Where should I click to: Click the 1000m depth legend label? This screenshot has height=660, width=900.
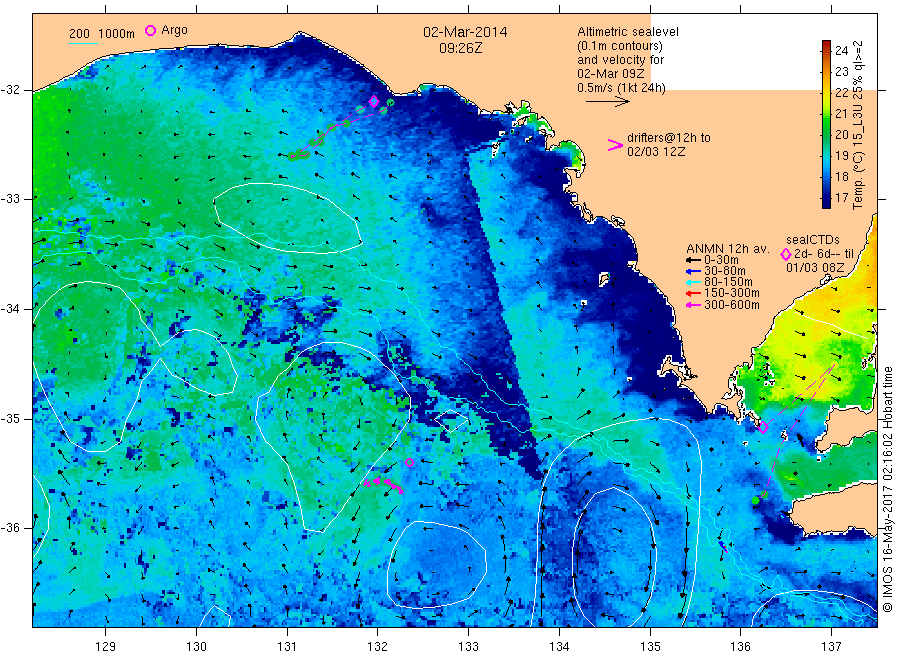click(x=117, y=34)
